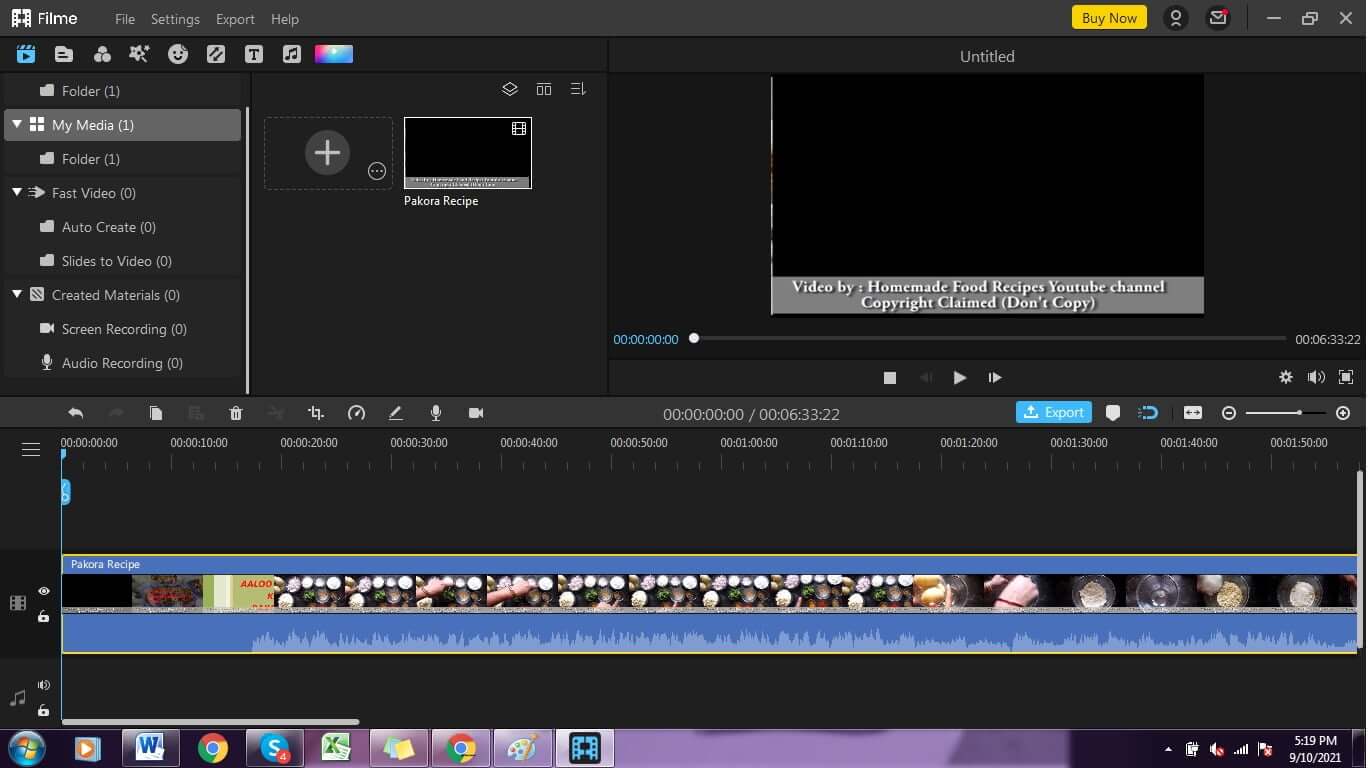The width and height of the screenshot is (1370, 768).
Task: Open the speed adjustment tool
Action: pyautogui.click(x=356, y=413)
